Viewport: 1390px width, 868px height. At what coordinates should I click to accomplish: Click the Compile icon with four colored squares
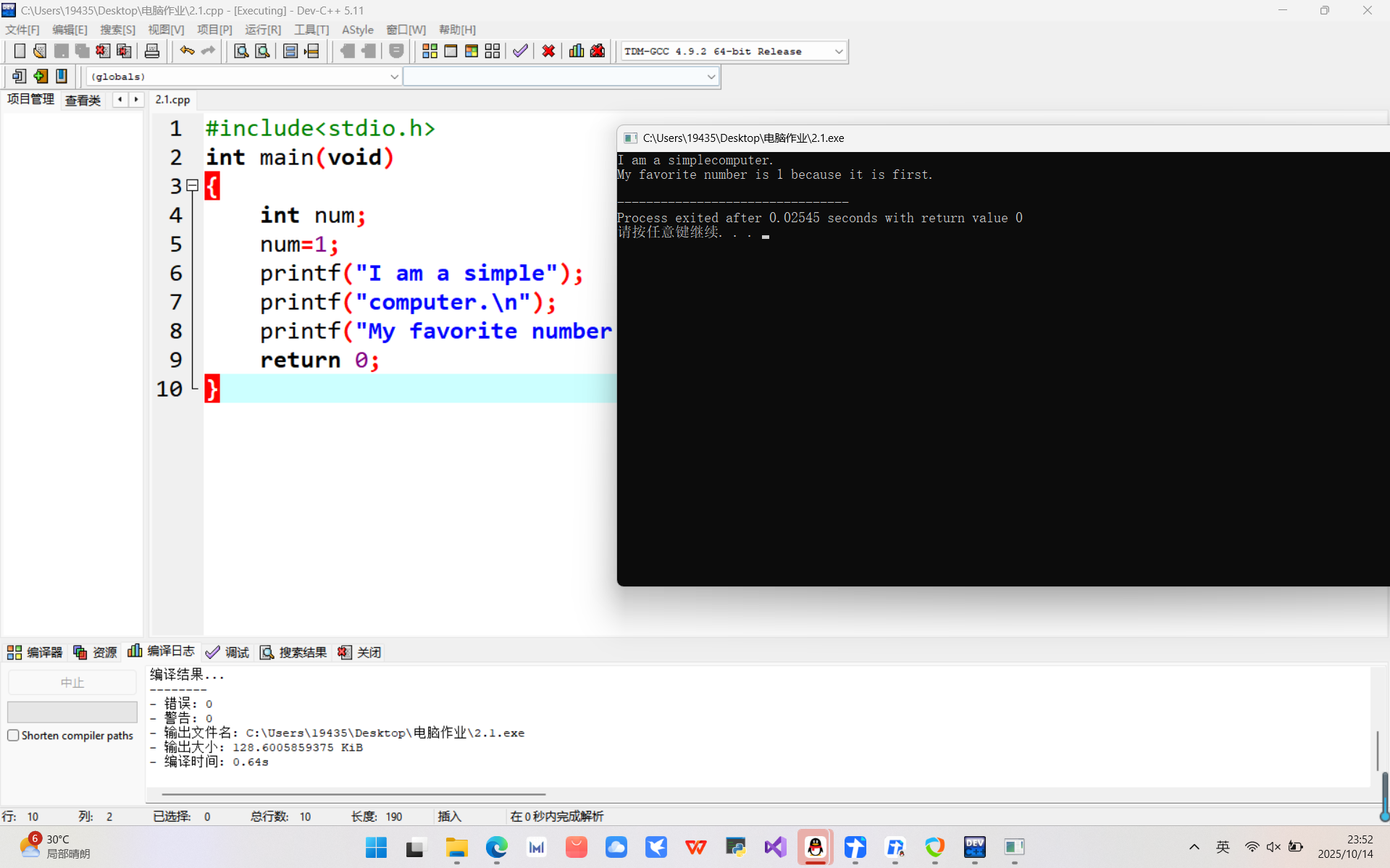tap(430, 51)
